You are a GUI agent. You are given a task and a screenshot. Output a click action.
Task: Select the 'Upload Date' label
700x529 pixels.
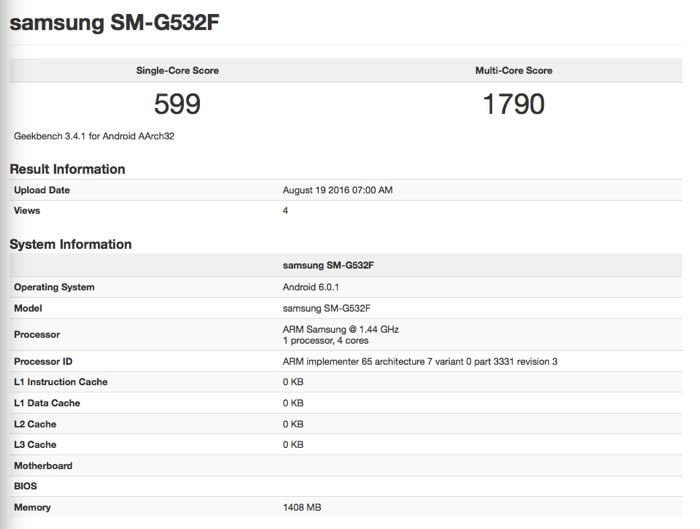[x=42, y=190]
